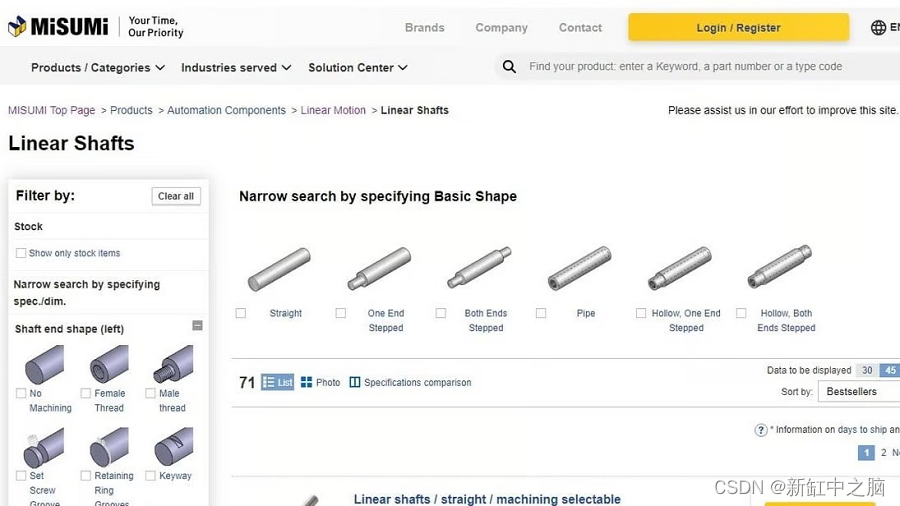
Task: Click the product keyword search field
Action: click(700, 67)
